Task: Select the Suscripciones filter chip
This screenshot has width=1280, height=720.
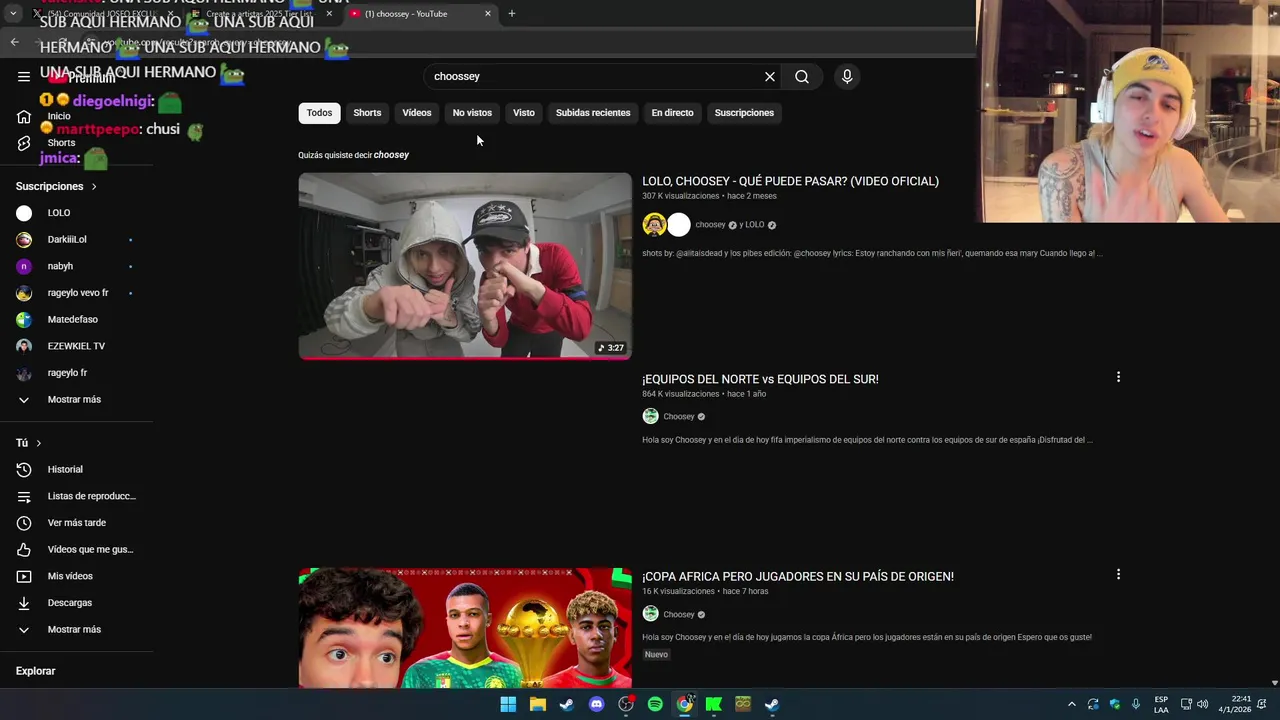Action: click(744, 113)
